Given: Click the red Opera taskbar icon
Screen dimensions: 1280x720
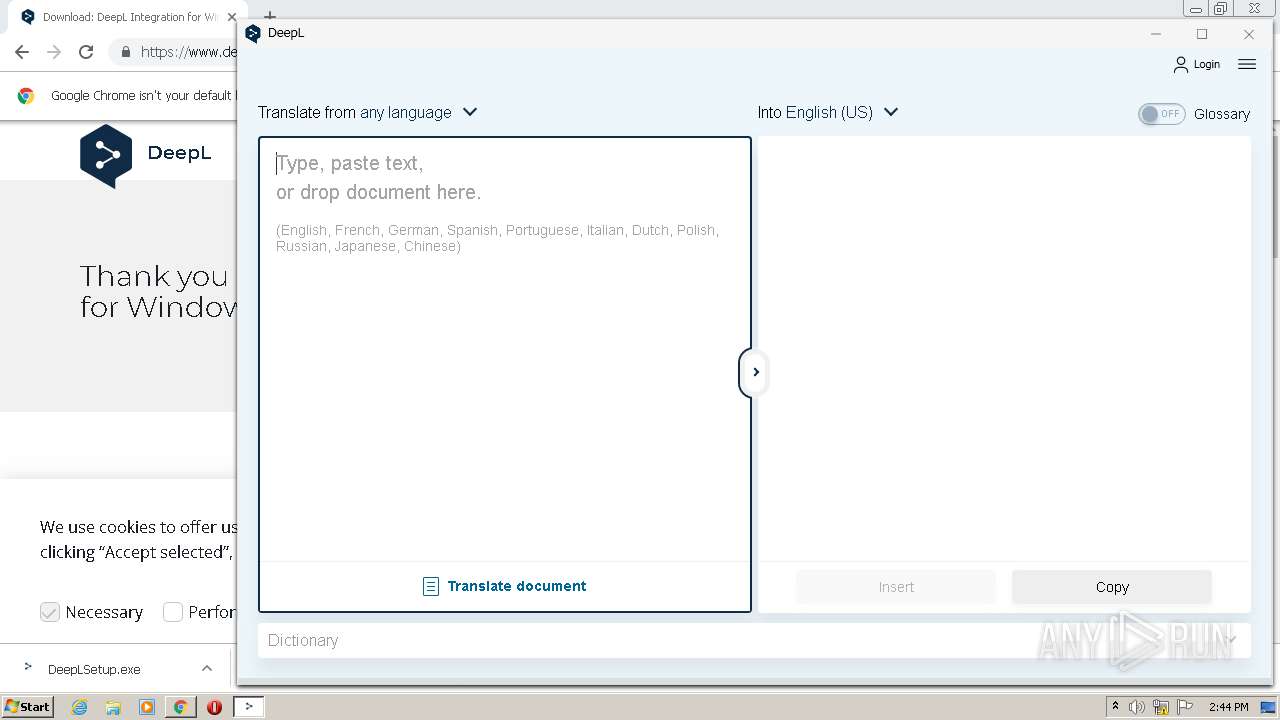Looking at the screenshot, I should click(x=214, y=707).
